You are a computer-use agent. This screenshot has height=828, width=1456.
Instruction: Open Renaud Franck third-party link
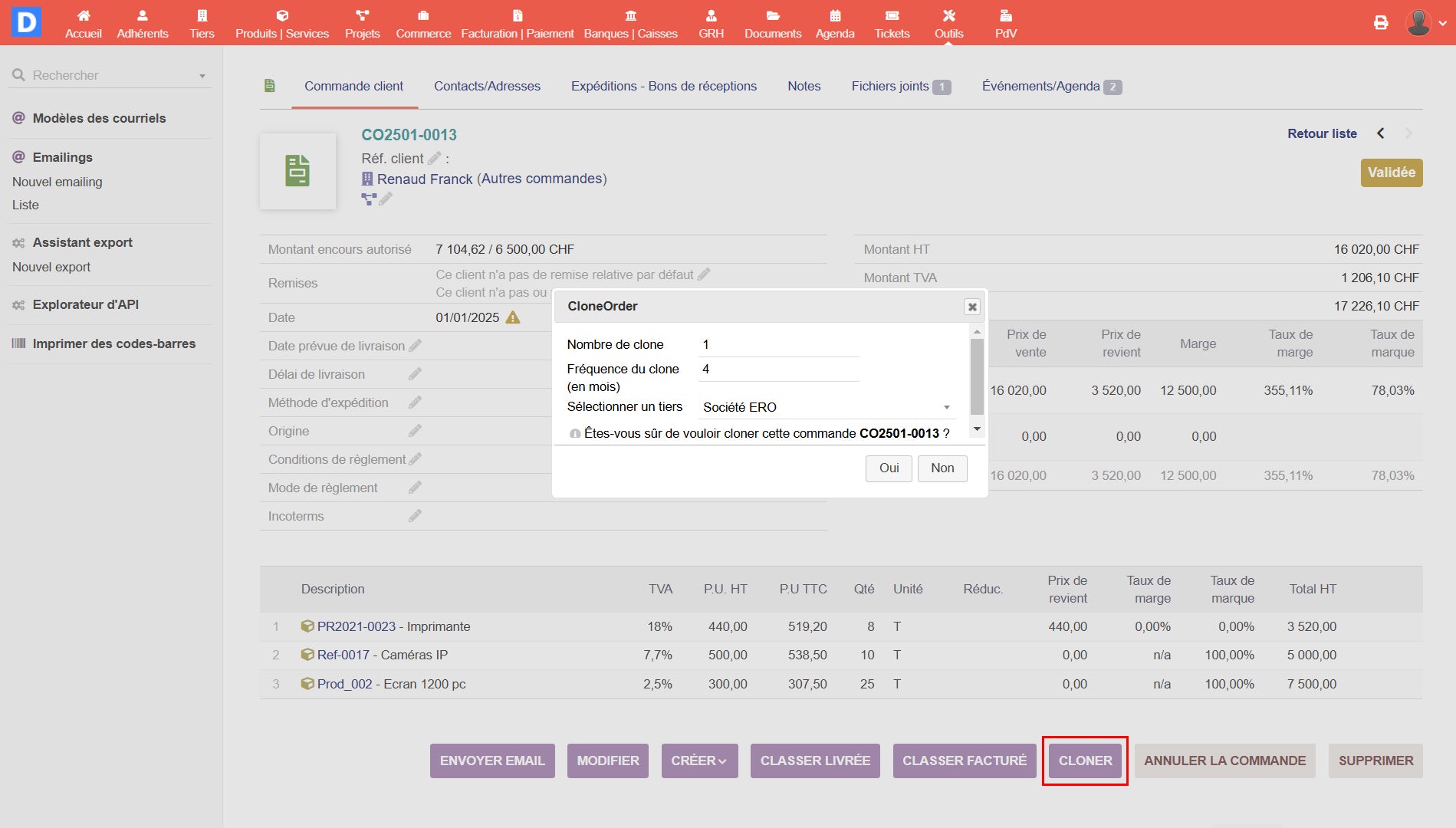point(424,179)
